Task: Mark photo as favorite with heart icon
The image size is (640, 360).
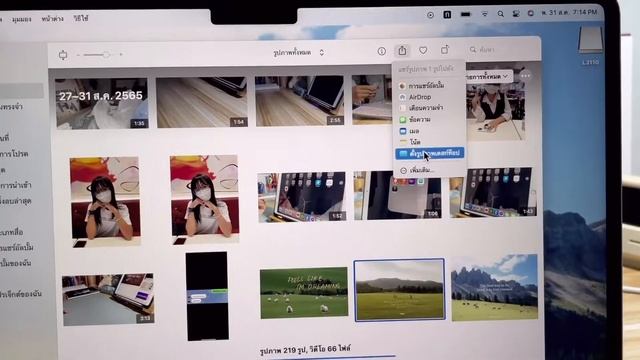Action: pos(423,50)
